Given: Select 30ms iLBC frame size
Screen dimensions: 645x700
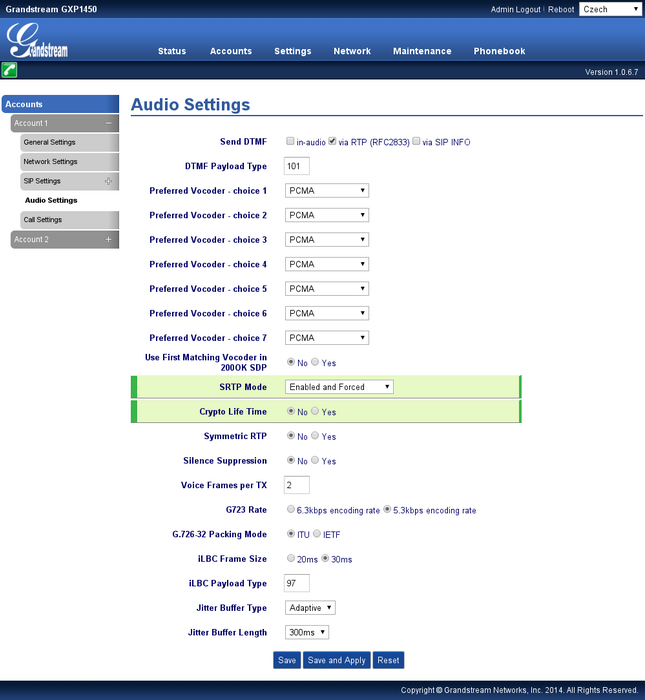Looking at the screenshot, I should click(325, 558).
